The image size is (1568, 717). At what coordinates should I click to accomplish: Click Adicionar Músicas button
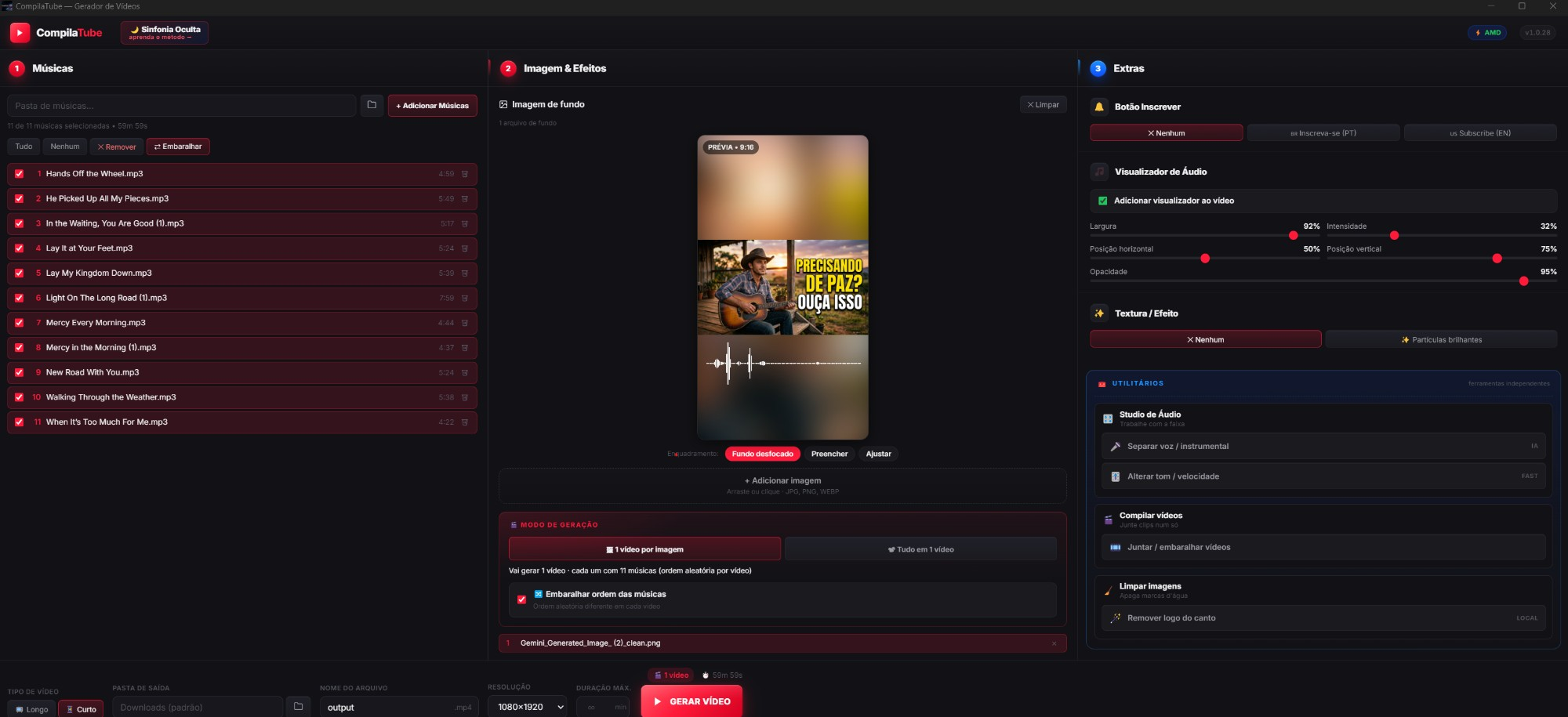(432, 106)
